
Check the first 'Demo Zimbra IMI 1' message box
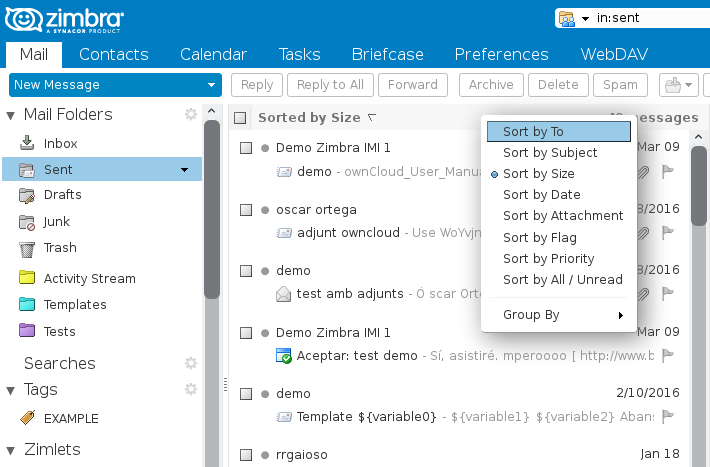point(246,148)
